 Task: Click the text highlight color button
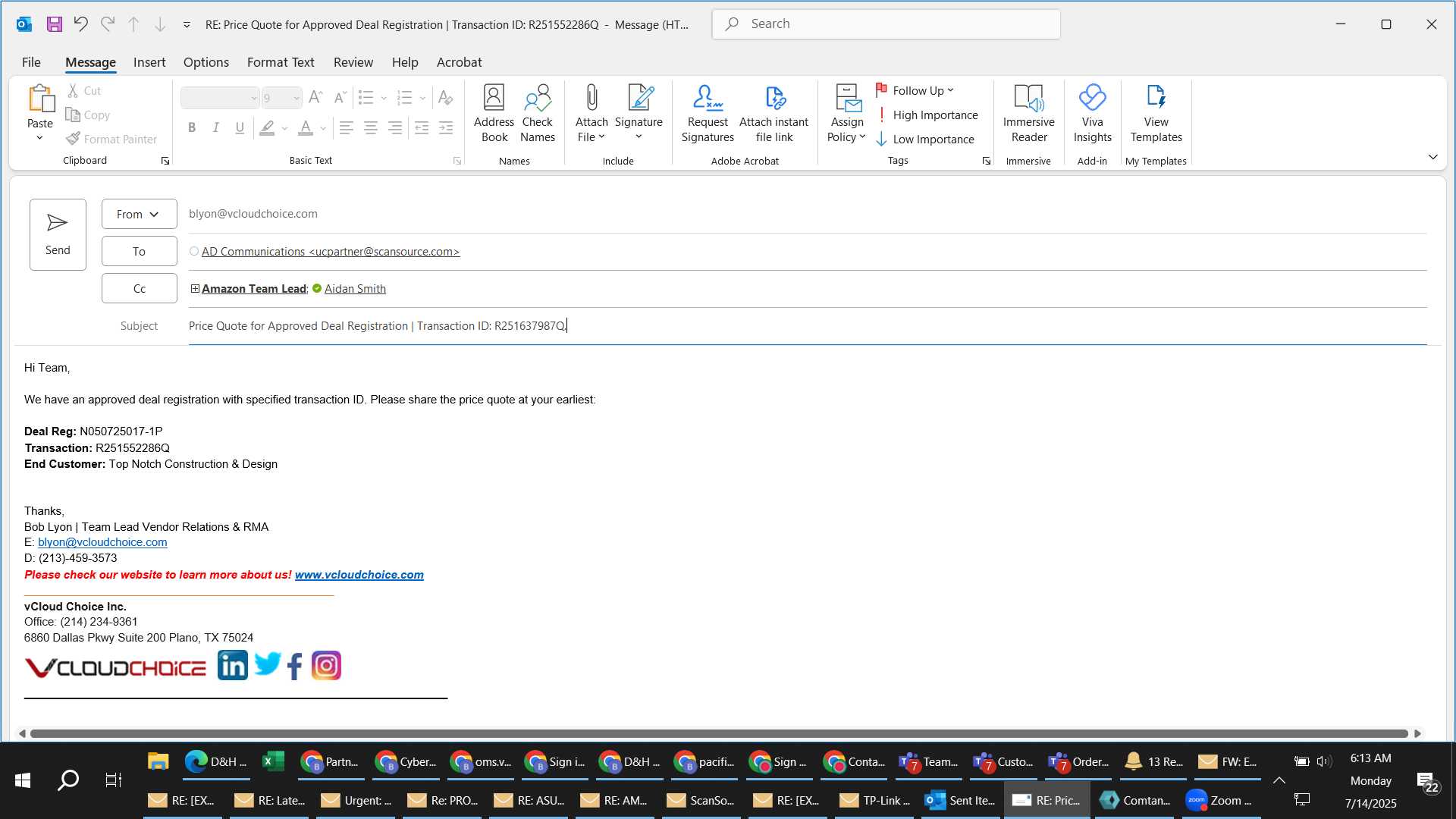(x=267, y=128)
